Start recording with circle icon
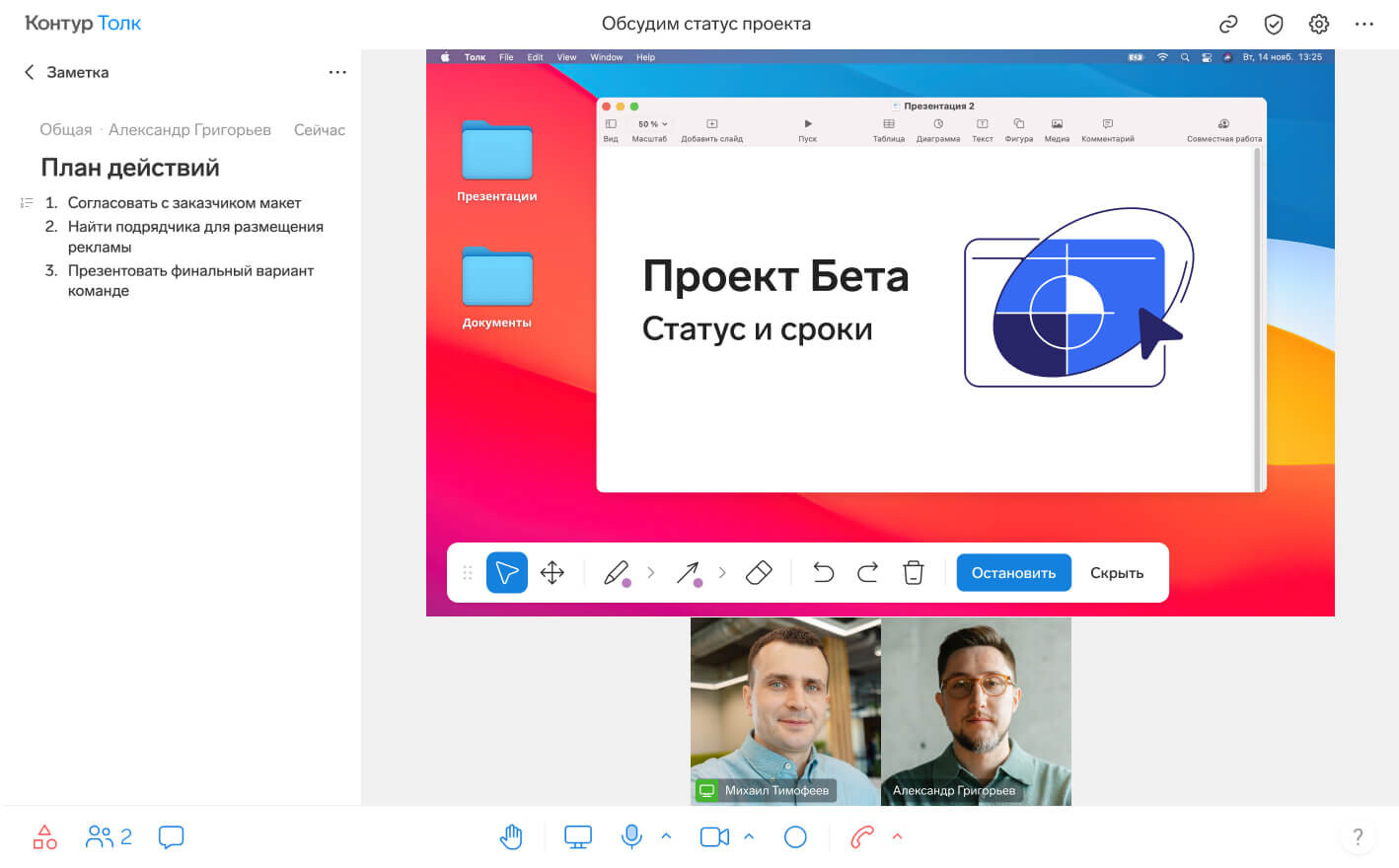This screenshot has width=1399, height=868. pos(795,837)
